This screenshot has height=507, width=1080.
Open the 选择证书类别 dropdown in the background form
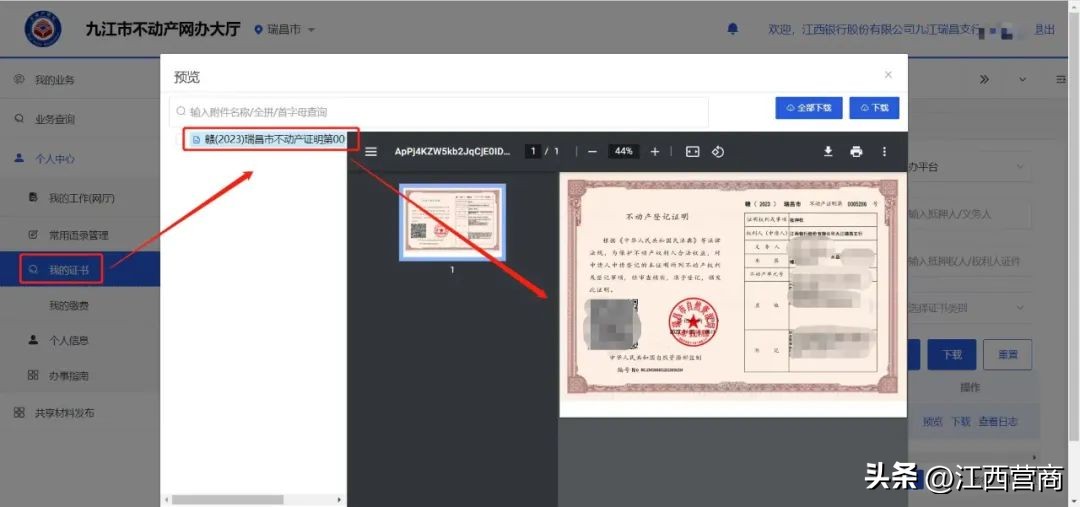[x=970, y=308]
